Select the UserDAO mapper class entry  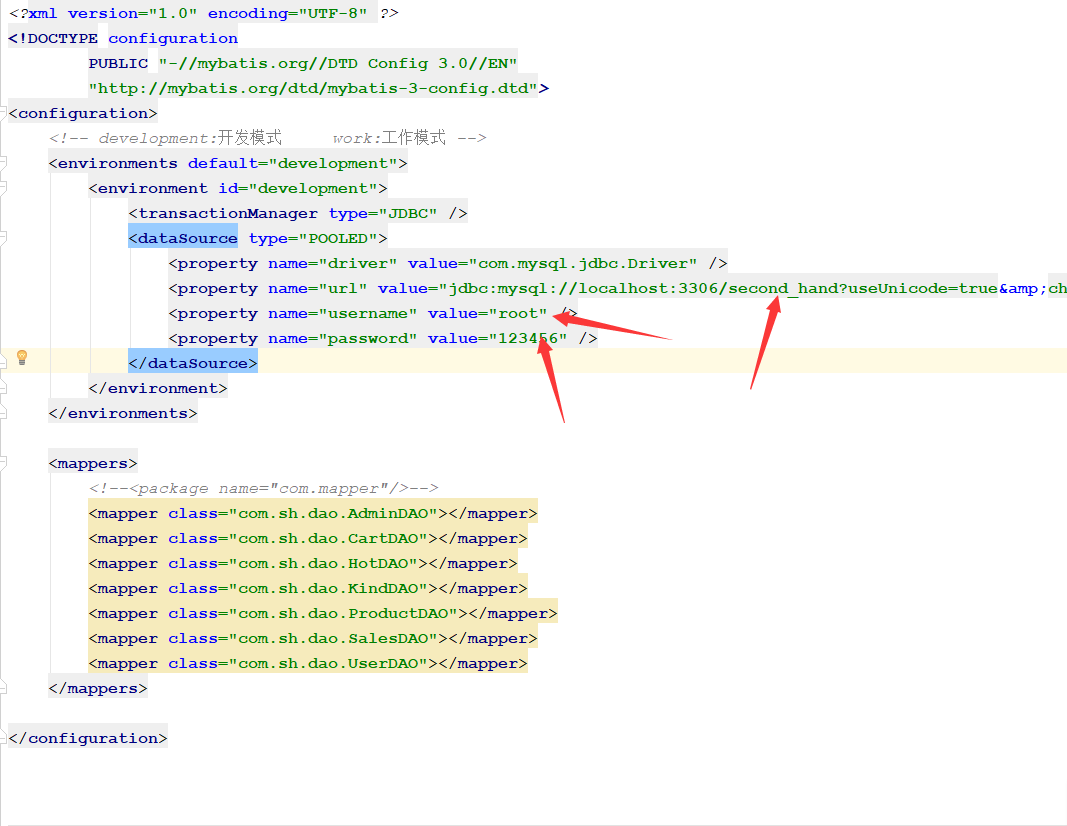tap(307, 663)
